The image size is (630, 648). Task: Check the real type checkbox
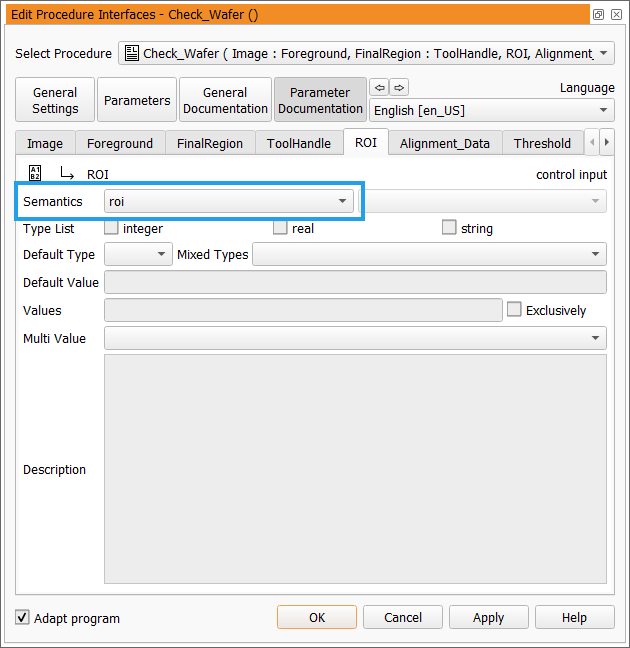(280, 228)
